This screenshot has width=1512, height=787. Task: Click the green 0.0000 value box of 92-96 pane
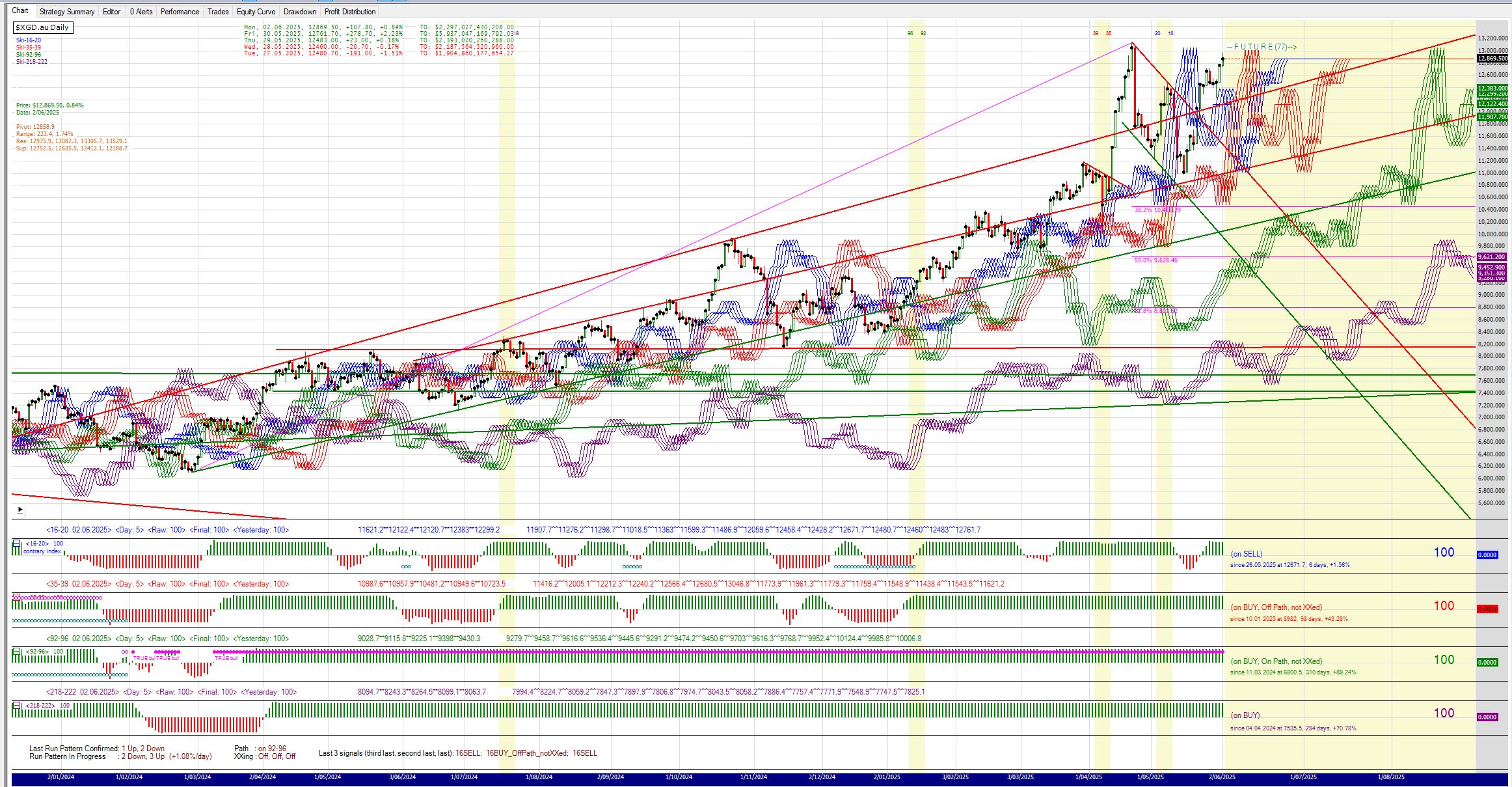pyautogui.click(x=1487, y=663)
